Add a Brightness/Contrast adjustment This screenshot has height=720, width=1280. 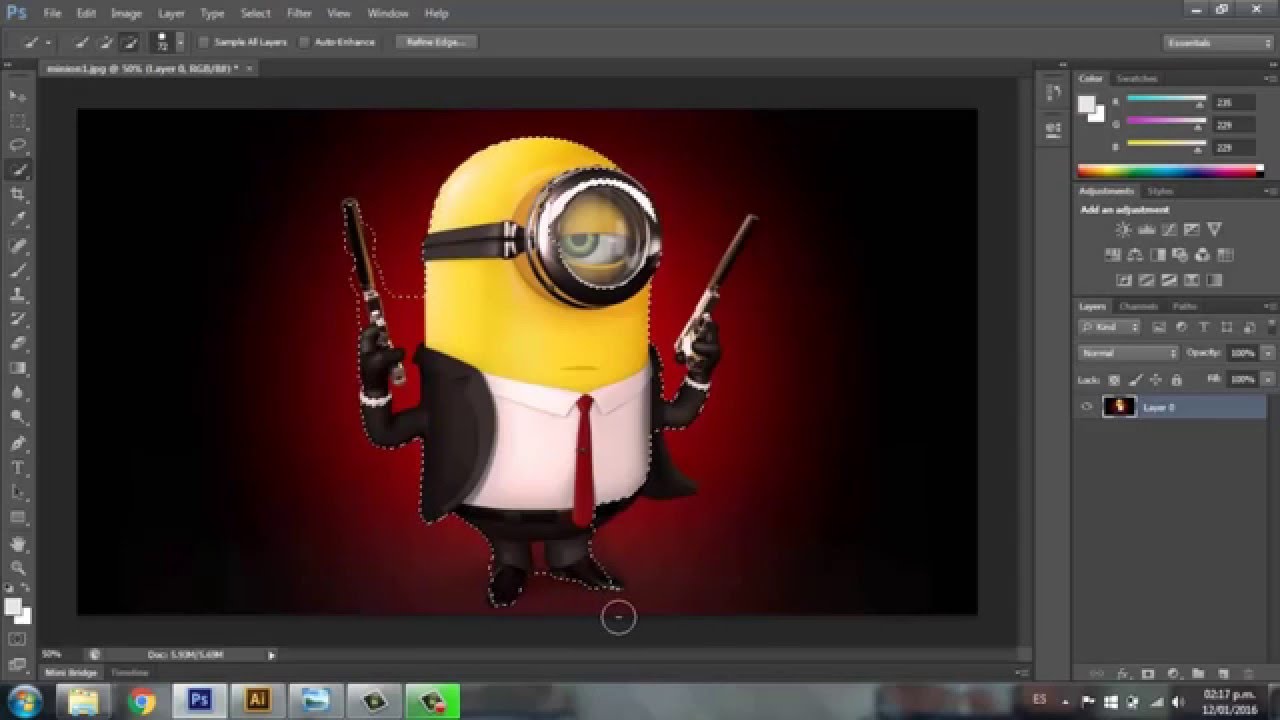tap(1123, 230)
